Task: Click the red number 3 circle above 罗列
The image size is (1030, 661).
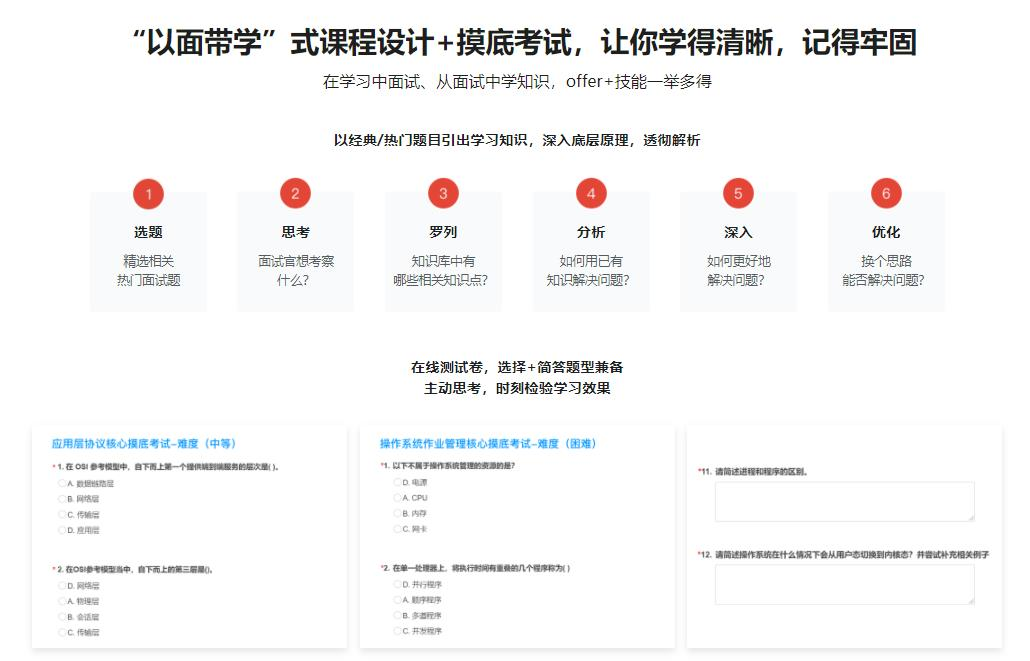Action: [x=443, y=194]
